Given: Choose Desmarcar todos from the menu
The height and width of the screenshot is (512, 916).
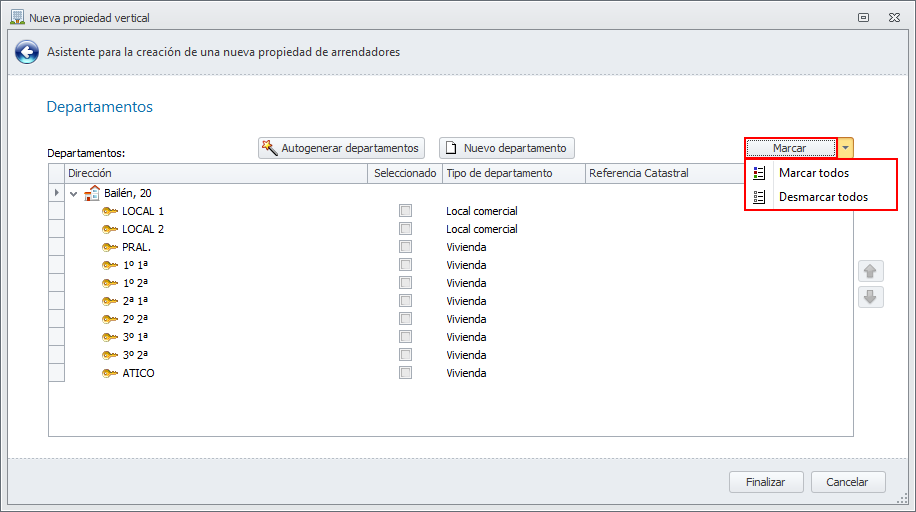Looking at the screenshot, I should tap(823, 197).
